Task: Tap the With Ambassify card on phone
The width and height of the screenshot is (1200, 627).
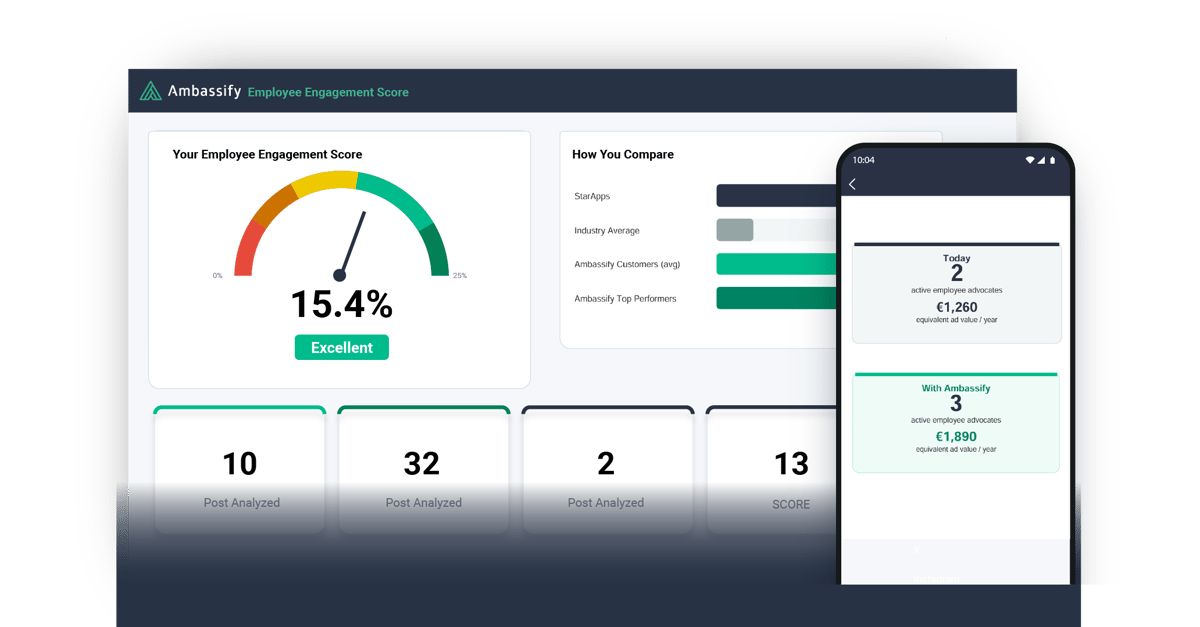Action: click(x=957, y=422)
